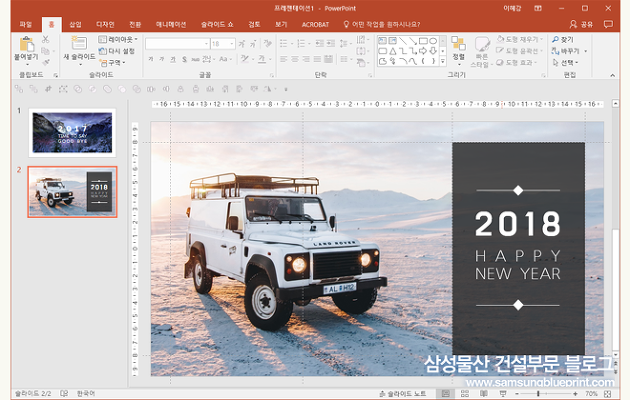Select slide 1 thumbnail (2017 Good Bye)
The image size is (630, 400).
[x=72, y=133]
